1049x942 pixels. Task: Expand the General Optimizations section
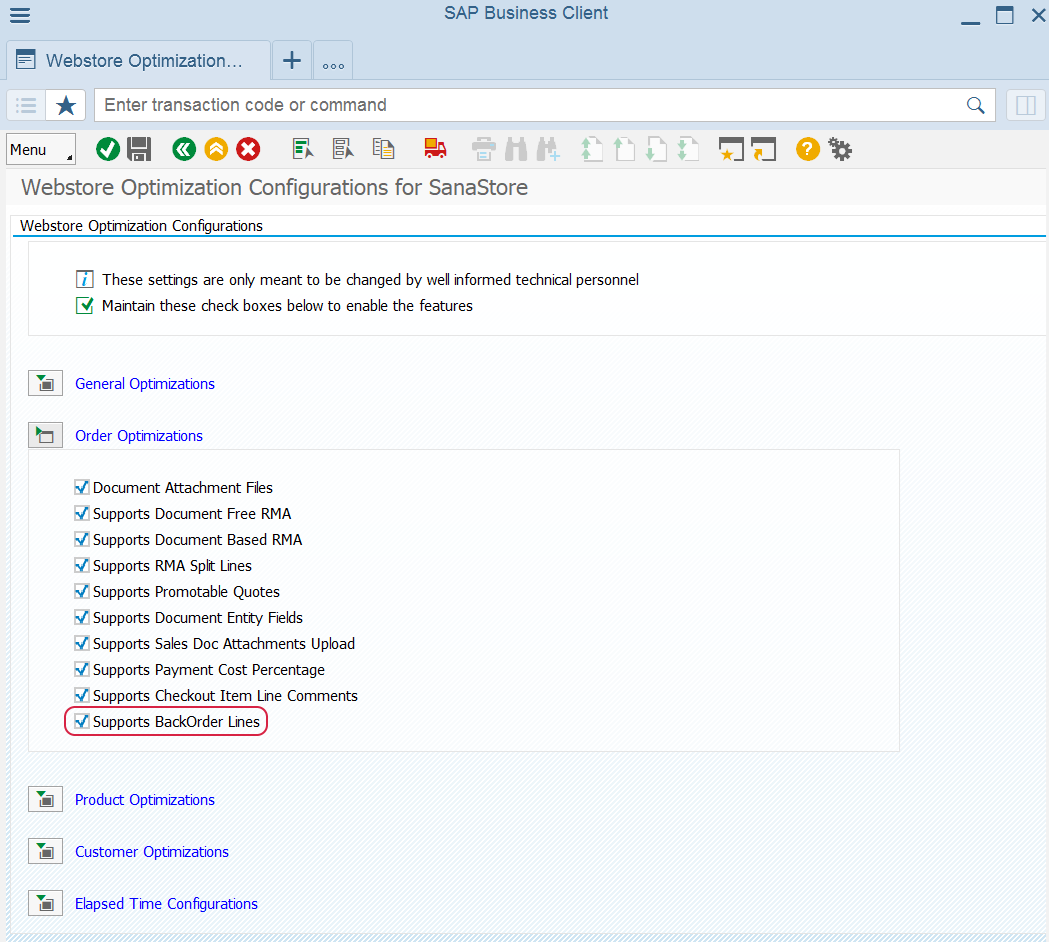(x=45, y=383)
